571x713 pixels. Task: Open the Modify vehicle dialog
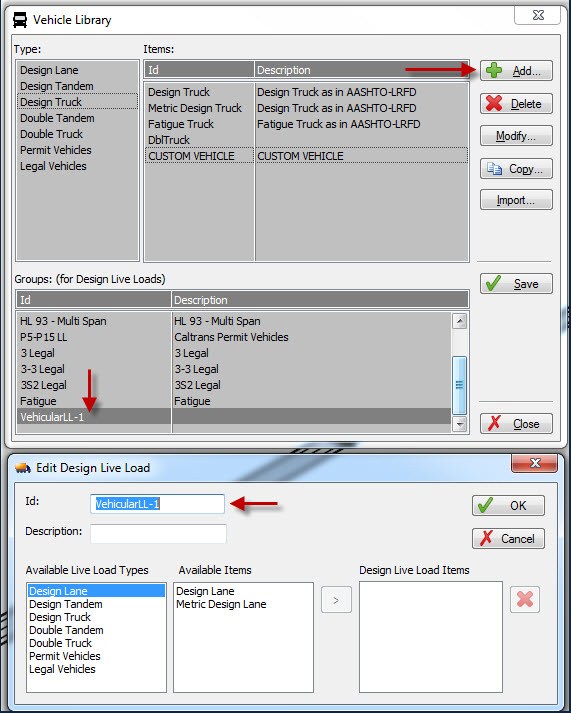(516, 136)
